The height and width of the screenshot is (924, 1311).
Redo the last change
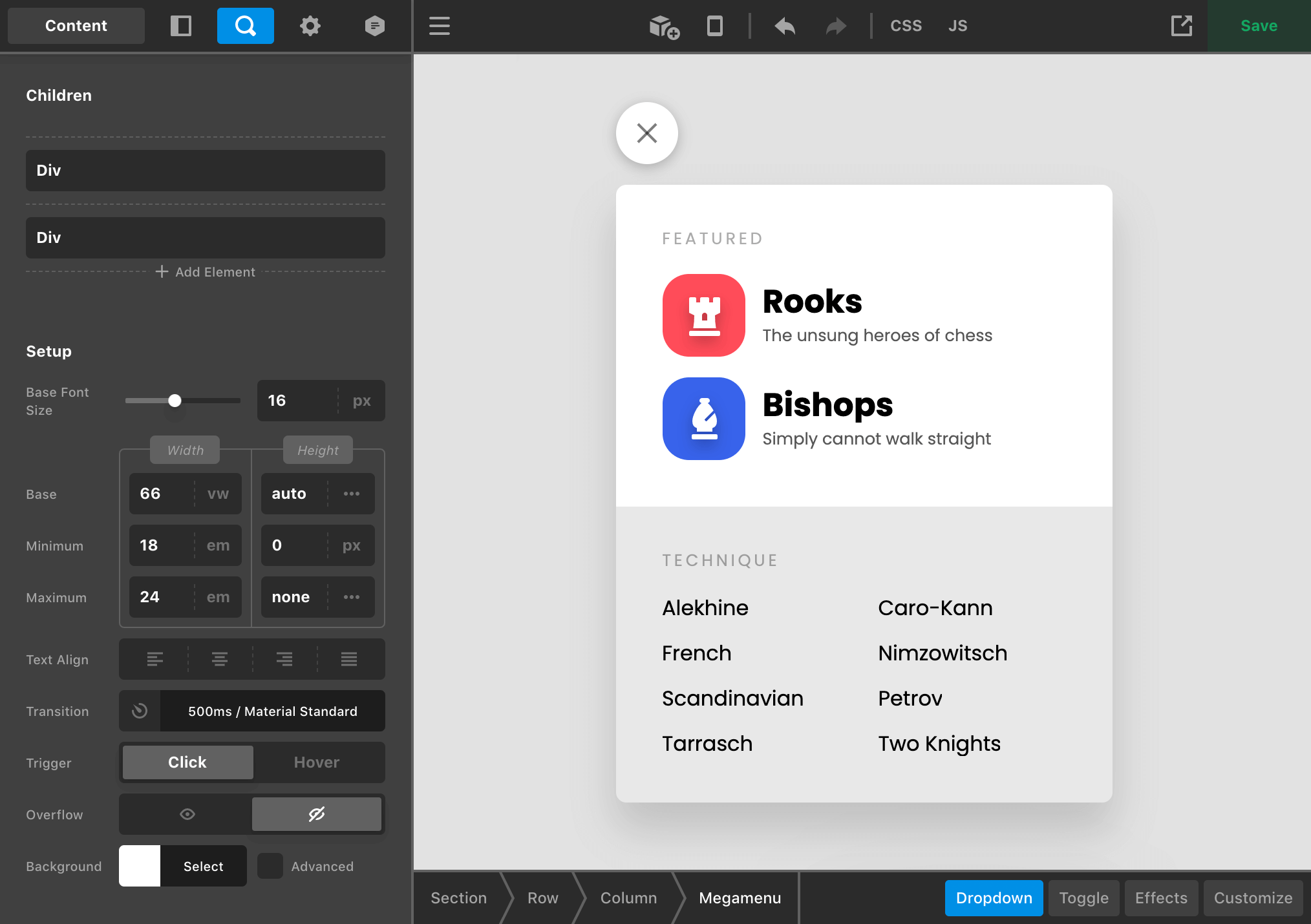coord(835,26)
